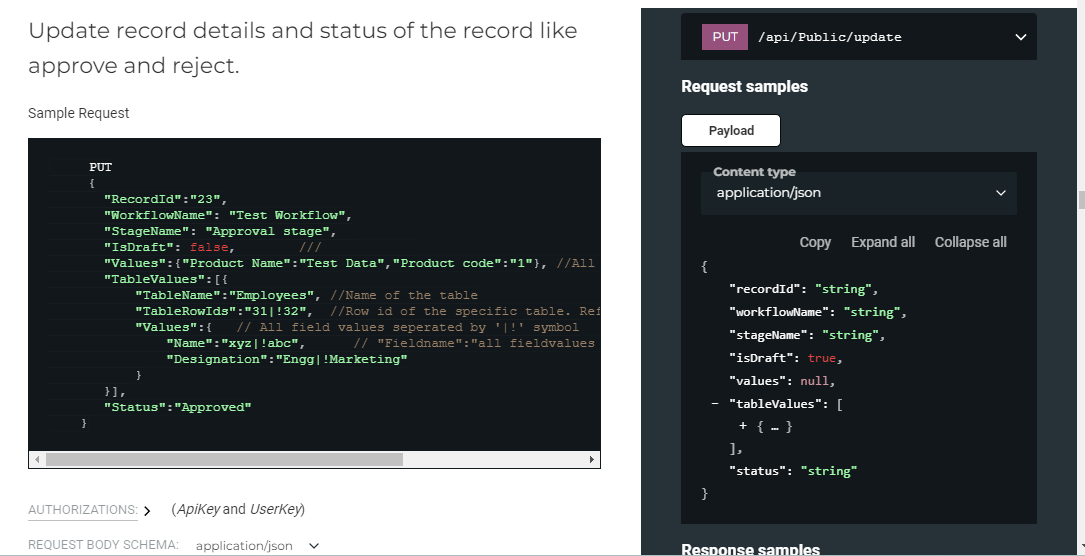Click the page's vertical scrollbar thumb

[1081, 200]
